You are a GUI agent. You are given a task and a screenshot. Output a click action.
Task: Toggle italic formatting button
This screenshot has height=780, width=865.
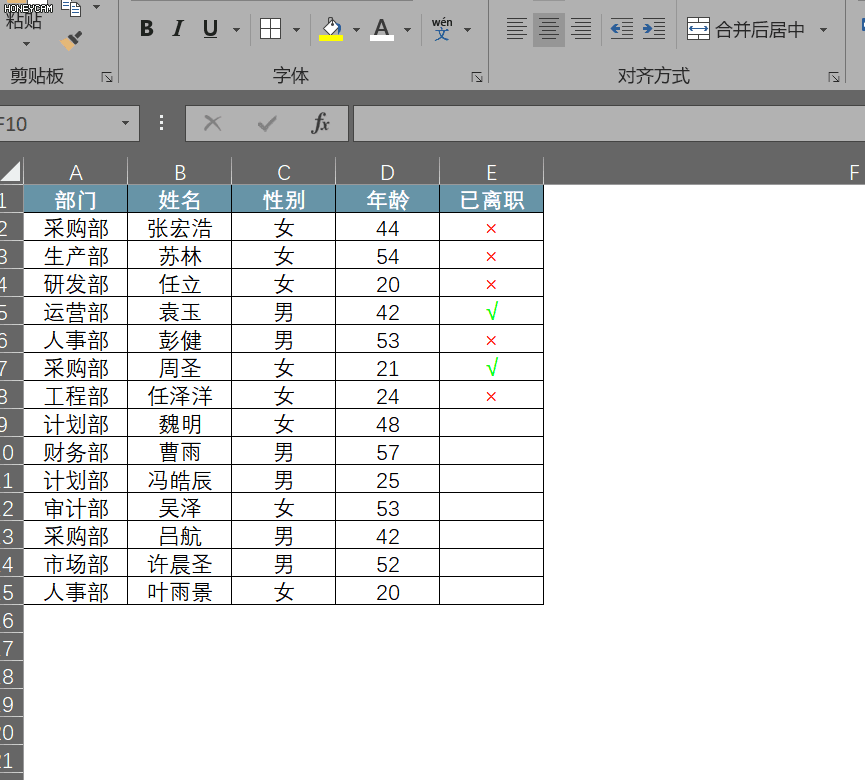coord(178,29)
